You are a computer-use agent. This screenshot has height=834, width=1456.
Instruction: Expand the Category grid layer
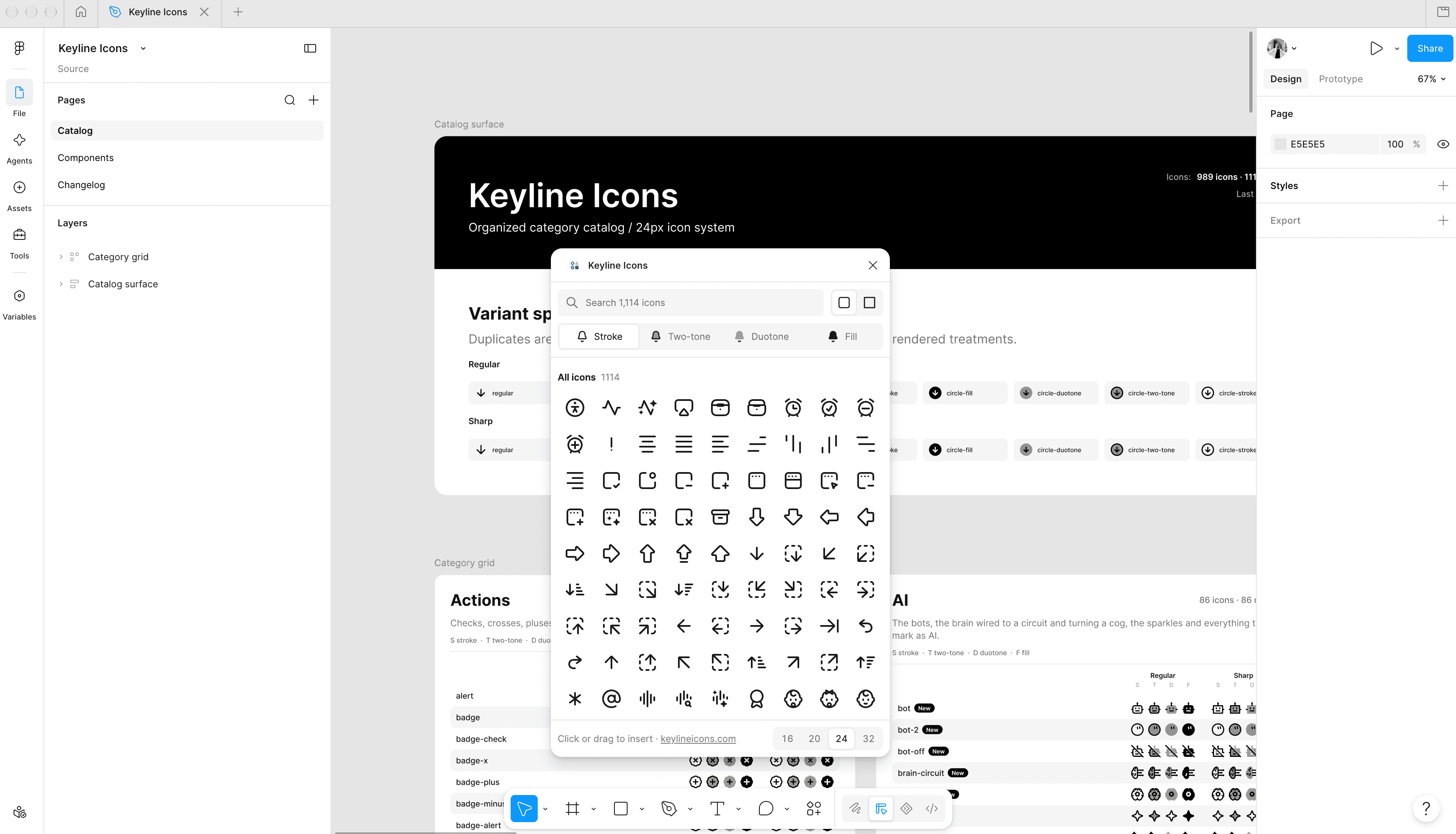[61, 257]
